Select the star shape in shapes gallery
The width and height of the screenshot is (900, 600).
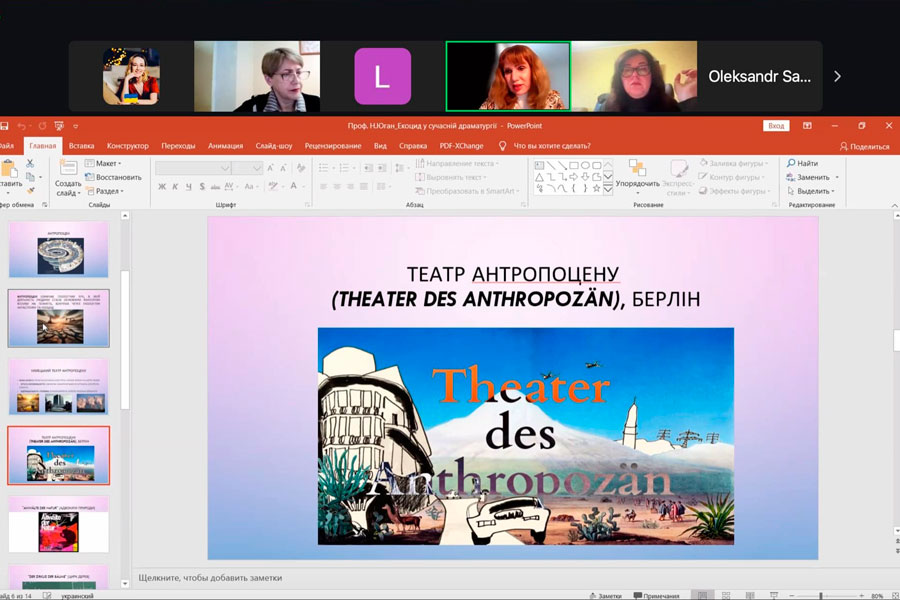tap(596, 187)
